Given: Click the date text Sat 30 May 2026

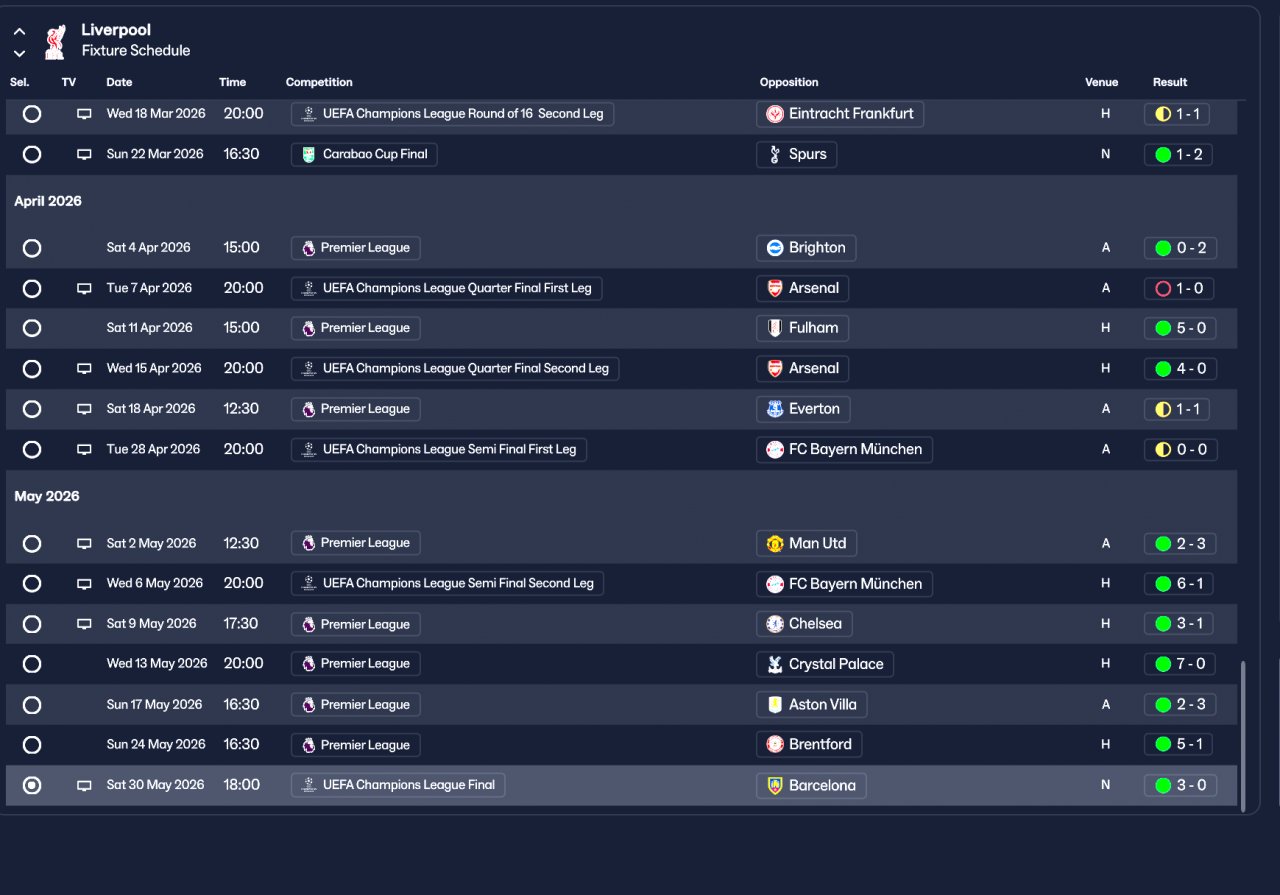Looking at the screenshot, I should (x=155, y=785).
